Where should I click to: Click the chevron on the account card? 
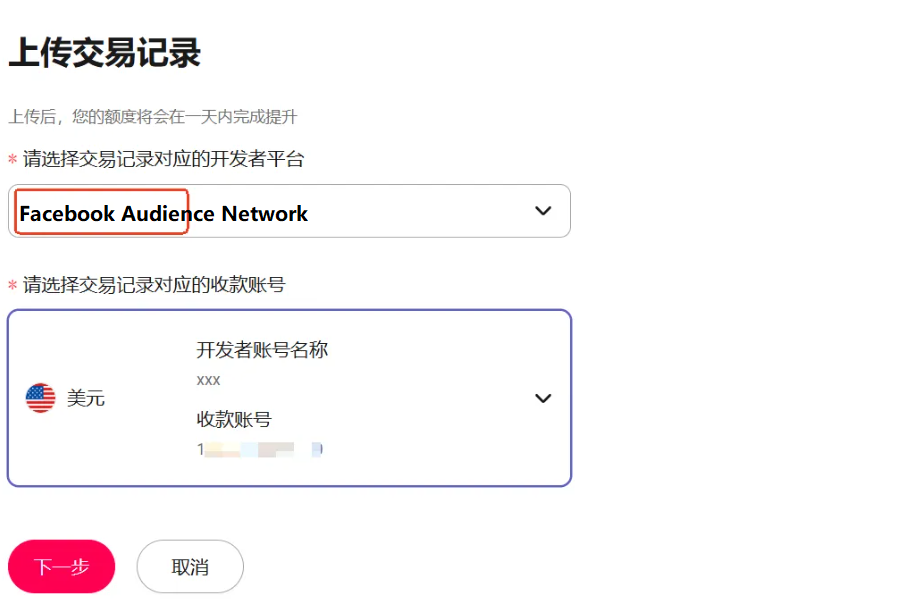pos(543,398)
